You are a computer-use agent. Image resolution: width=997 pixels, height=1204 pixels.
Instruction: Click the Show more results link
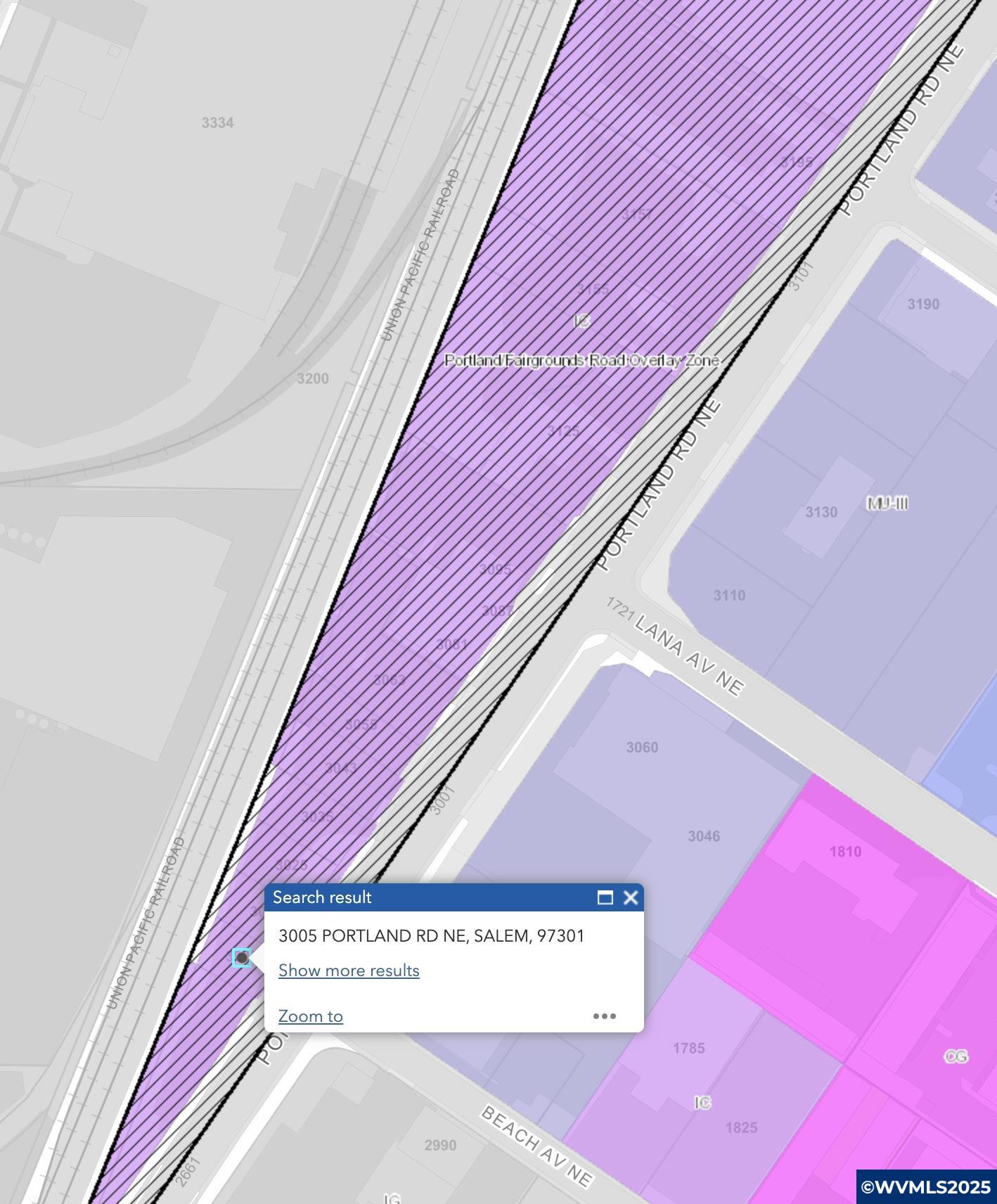tap(349, 971)
